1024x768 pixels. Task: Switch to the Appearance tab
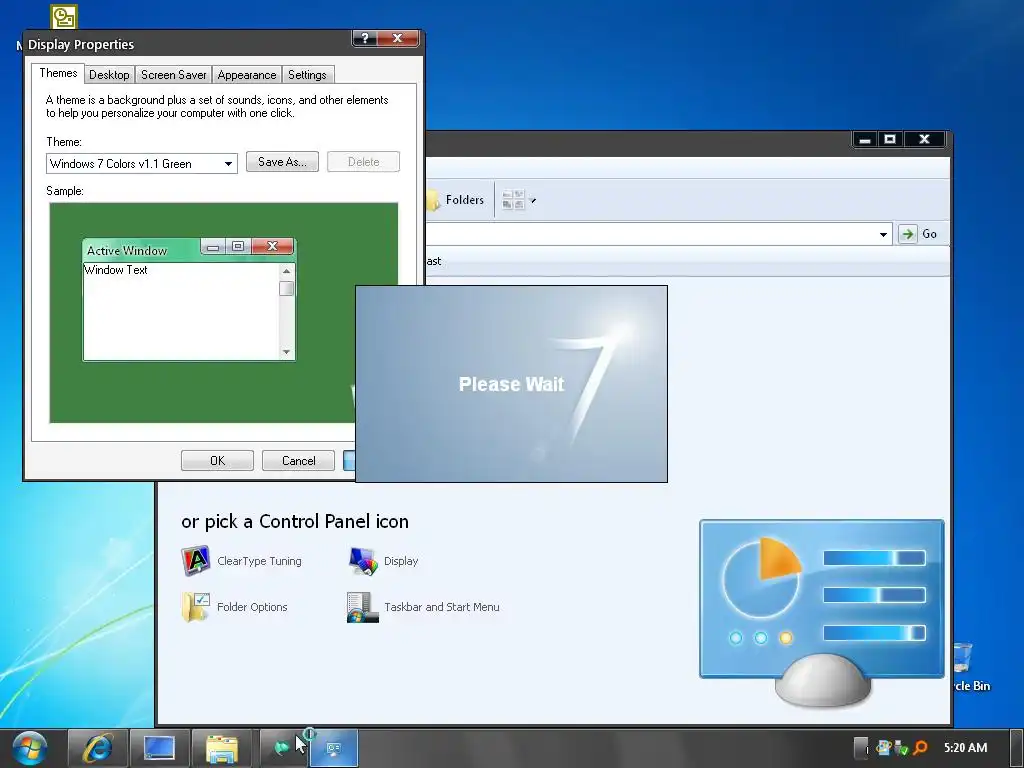tap(247, 74)
